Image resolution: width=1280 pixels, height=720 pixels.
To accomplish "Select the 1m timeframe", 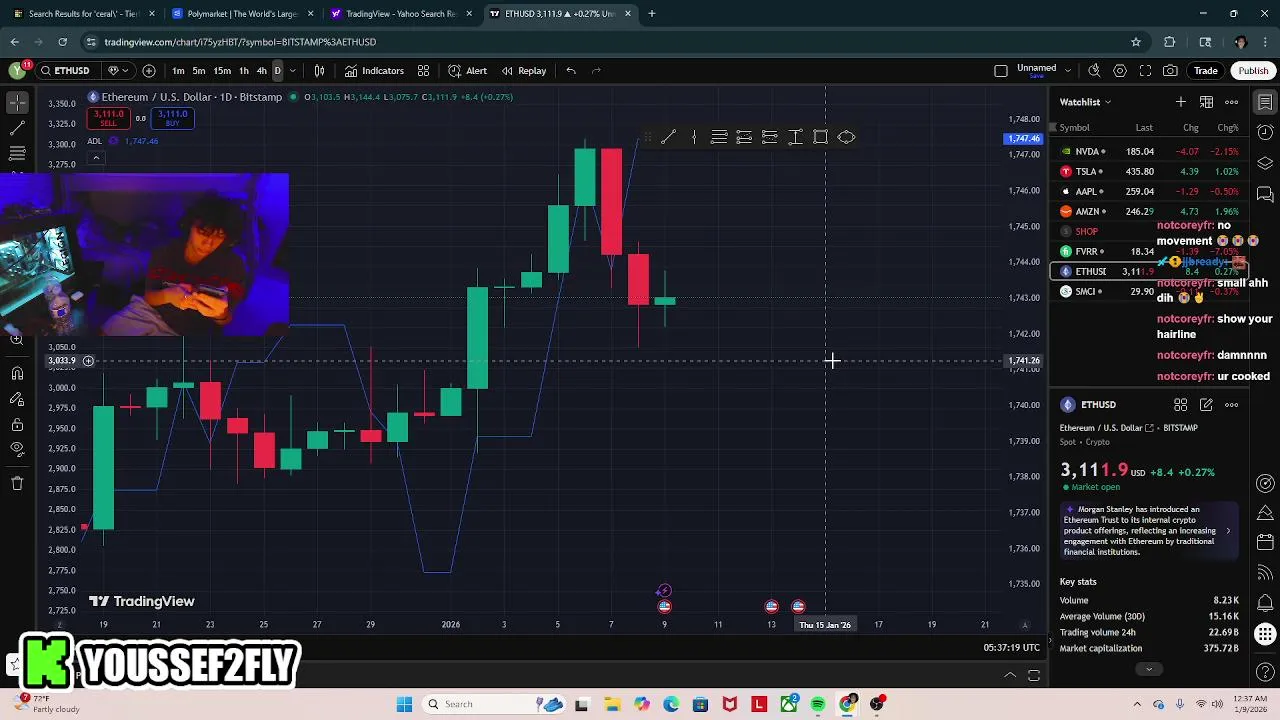I will 178,71.
